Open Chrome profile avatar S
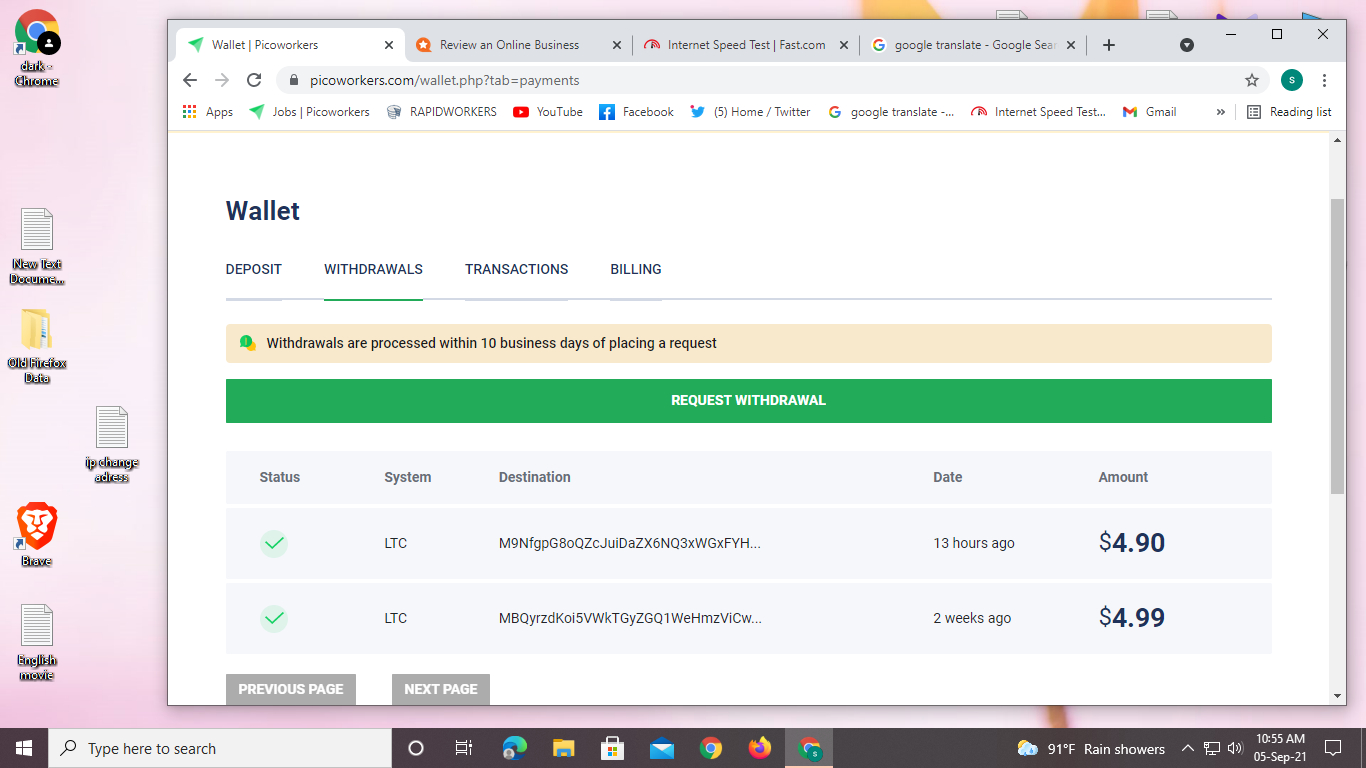Viewport: 1366px width, 768px height. click(x=1291, y=80)
